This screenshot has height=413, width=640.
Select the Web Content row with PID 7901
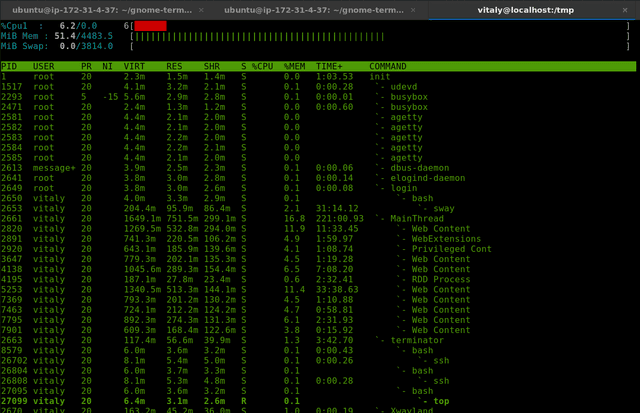coord(318,330)
